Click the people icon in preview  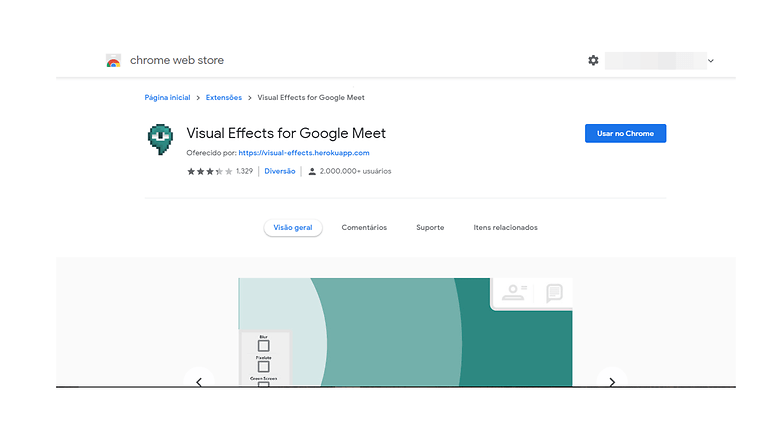click(x=514, y=292)
